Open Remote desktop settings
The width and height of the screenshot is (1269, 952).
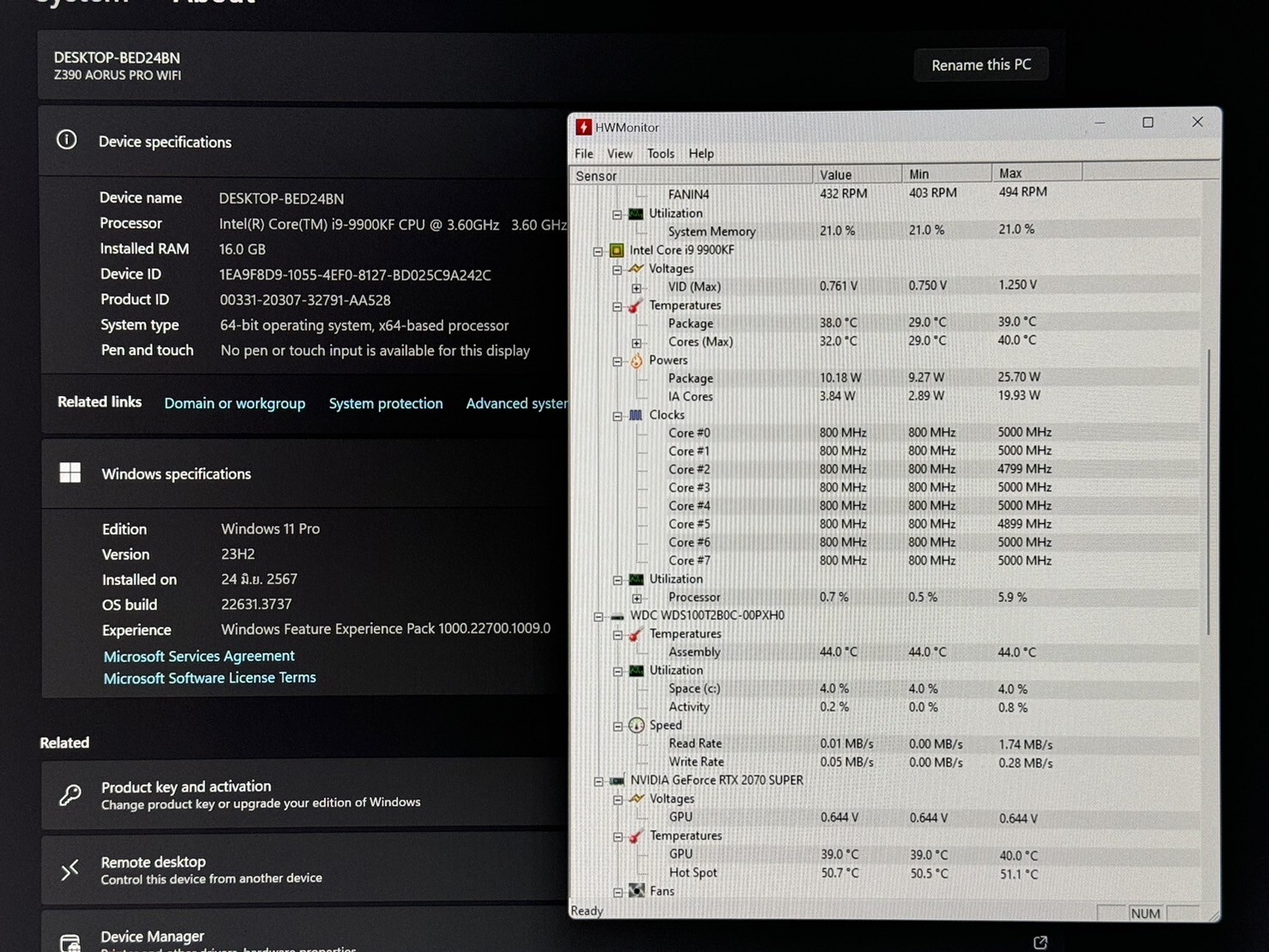click(305, 869)
